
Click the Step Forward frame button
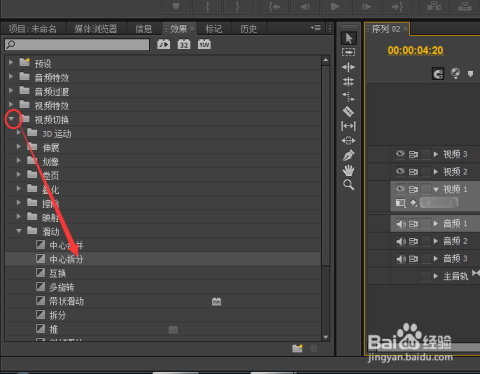[366, 7]
